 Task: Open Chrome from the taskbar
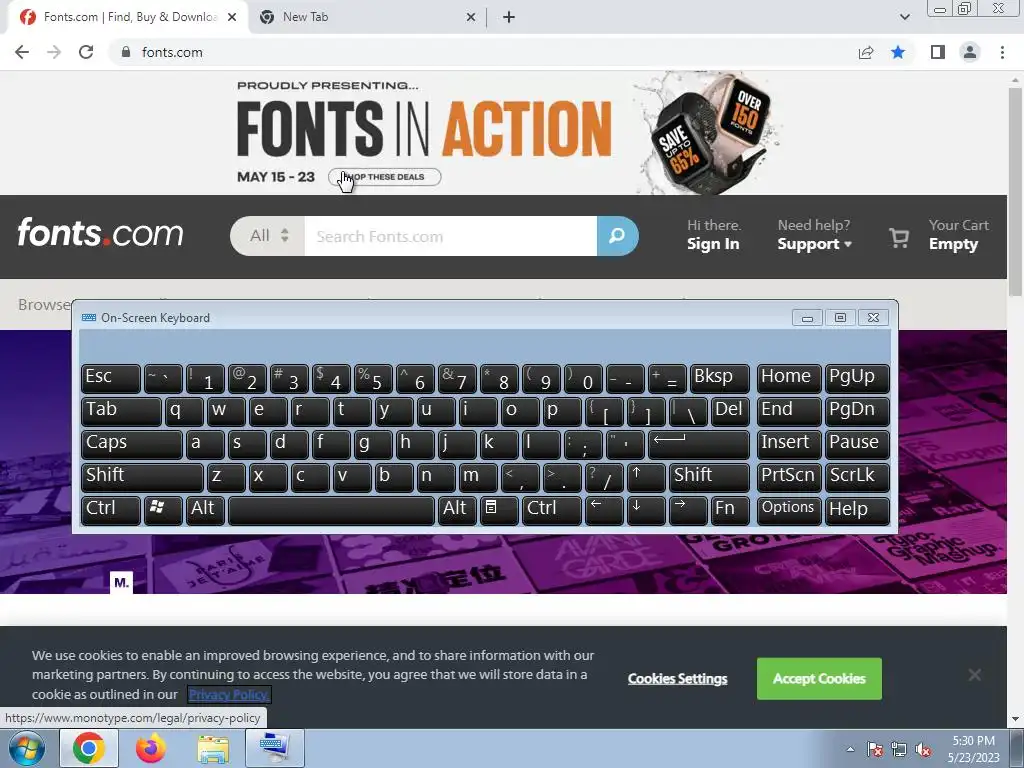[x=89, y=748]
